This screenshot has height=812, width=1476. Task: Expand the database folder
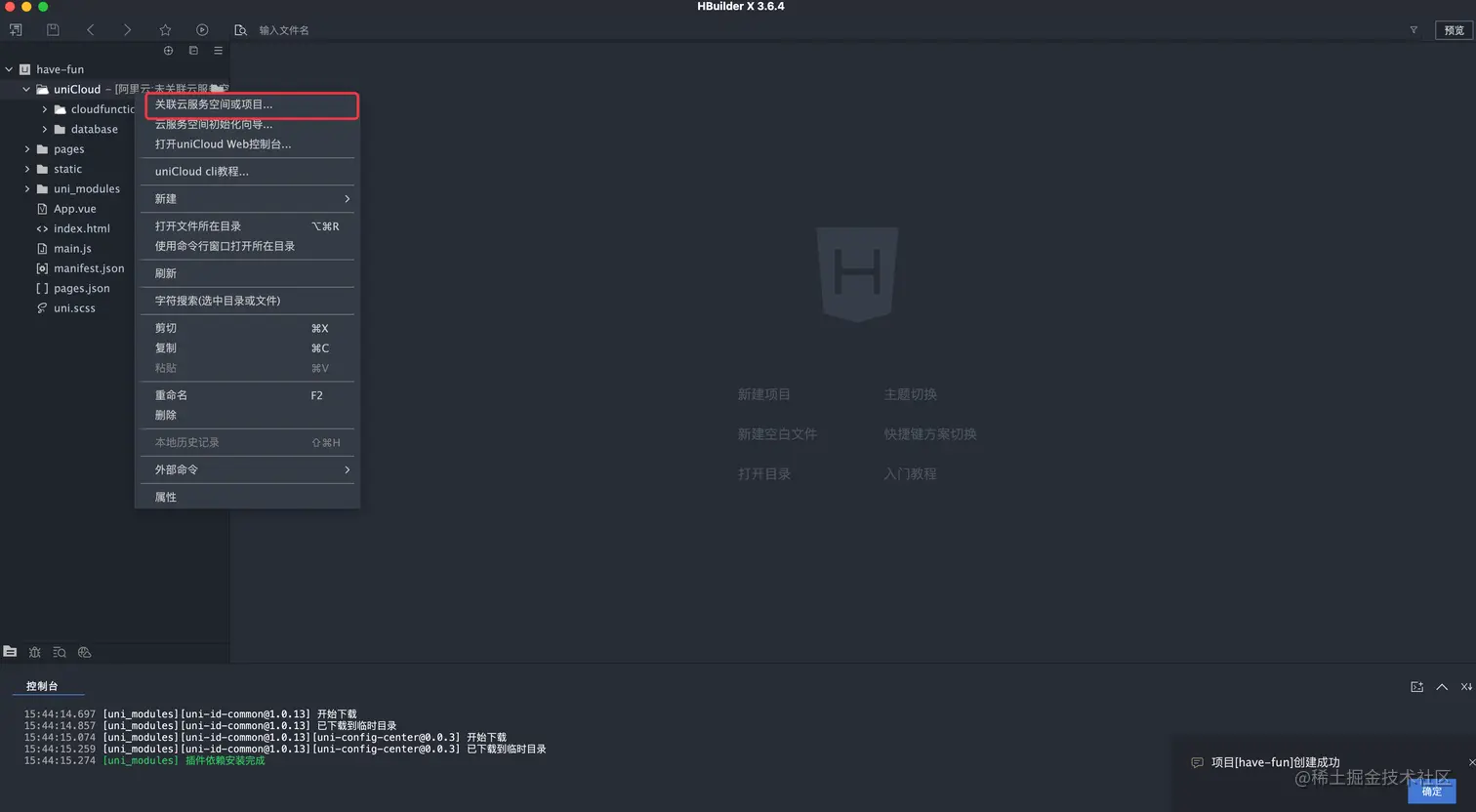coord(44,129)
